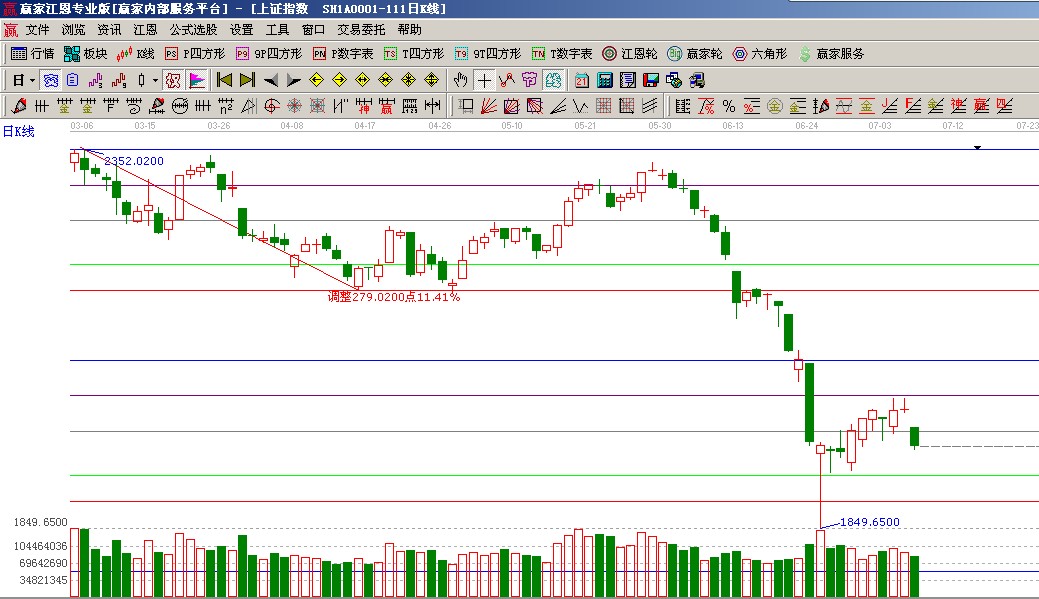Click the 1849.6500 low price label
The image size is (1039, 599).
pyautogui.click(x=868, y=522)
